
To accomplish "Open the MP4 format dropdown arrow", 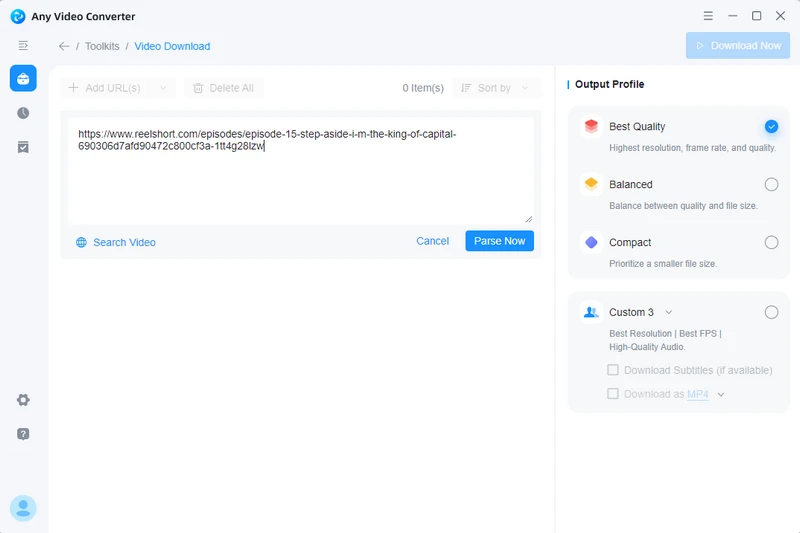I will (x=721, y=394).
